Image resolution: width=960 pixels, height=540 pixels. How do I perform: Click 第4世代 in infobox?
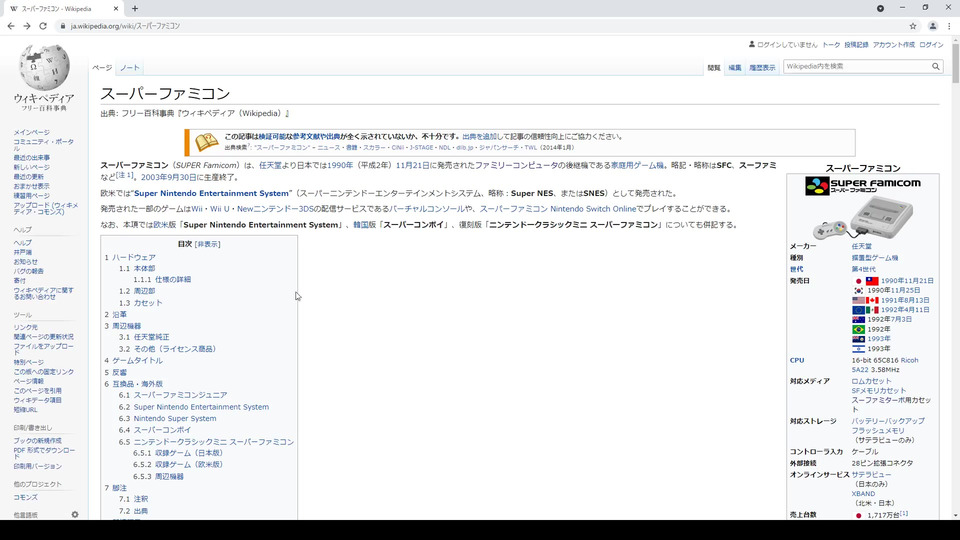pyautogui.click(x=863, y=269)
